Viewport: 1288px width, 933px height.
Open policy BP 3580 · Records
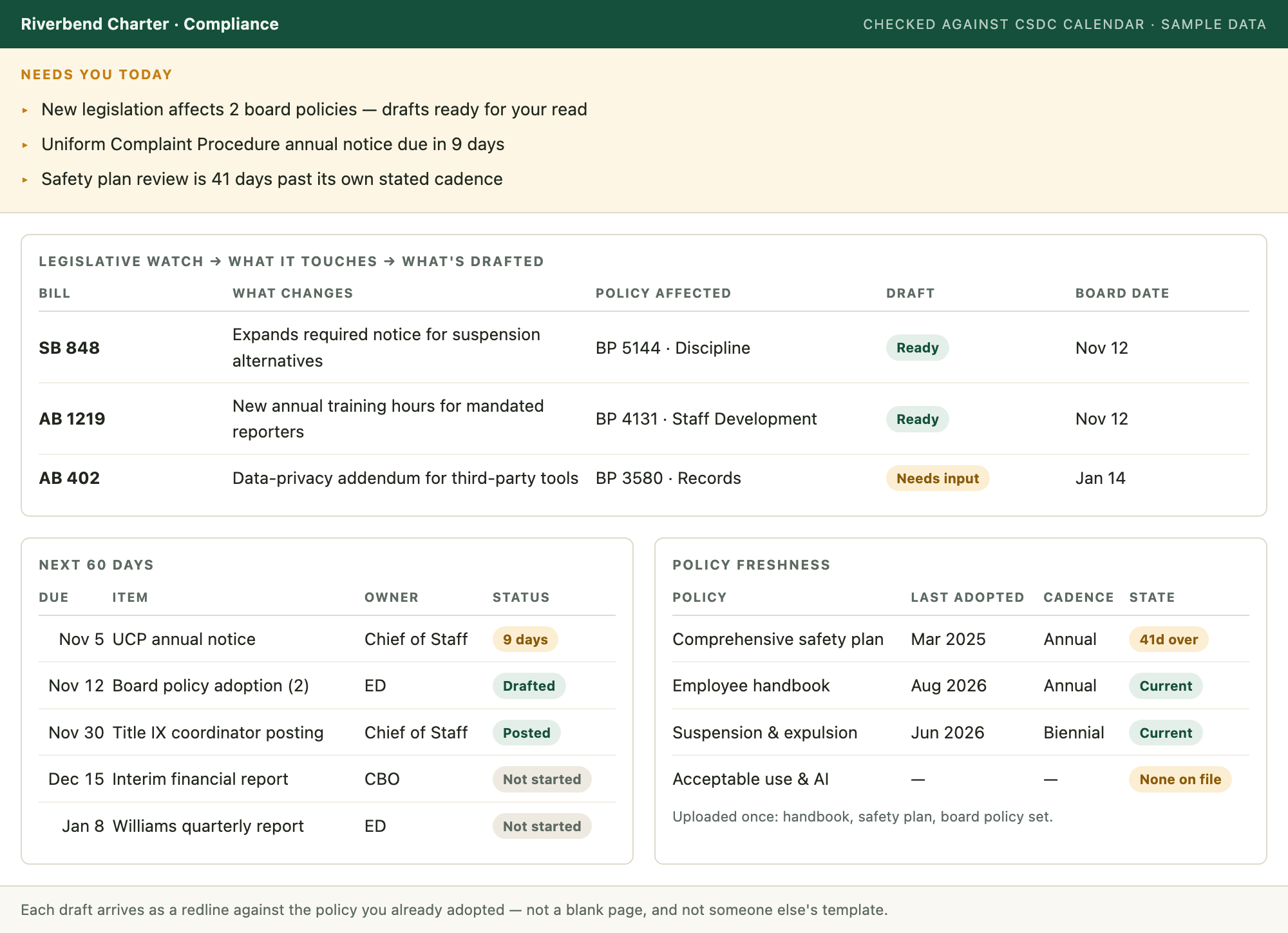coord(668,478)
